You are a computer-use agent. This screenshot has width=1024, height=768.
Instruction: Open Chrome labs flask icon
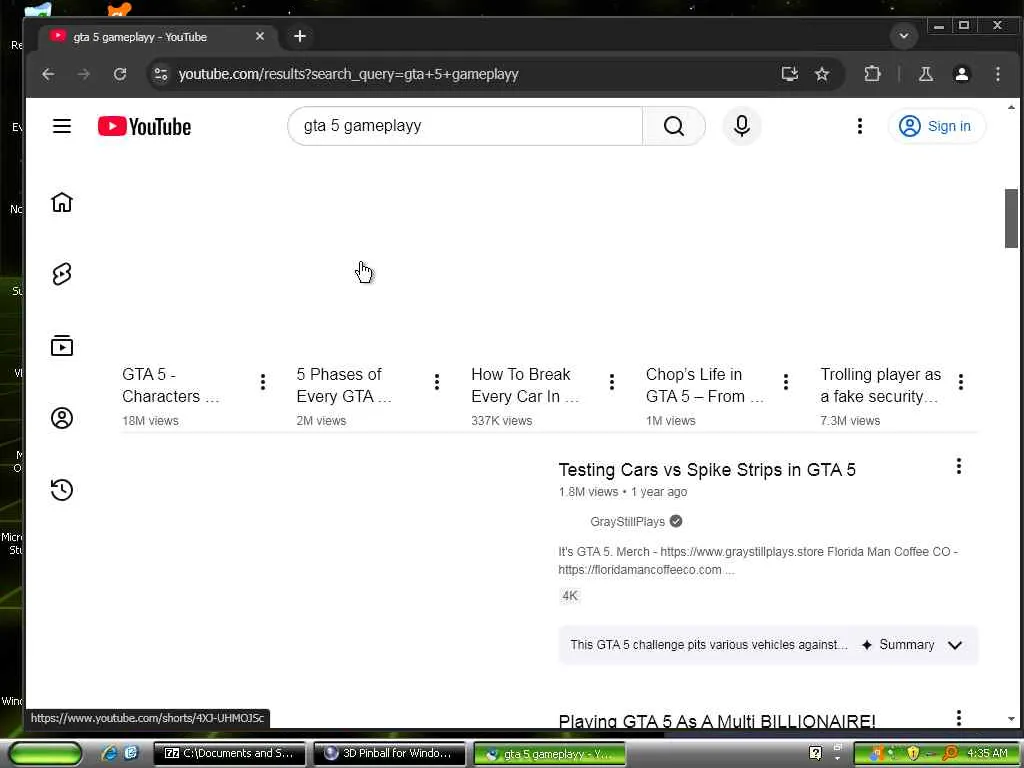pos(925,74)
